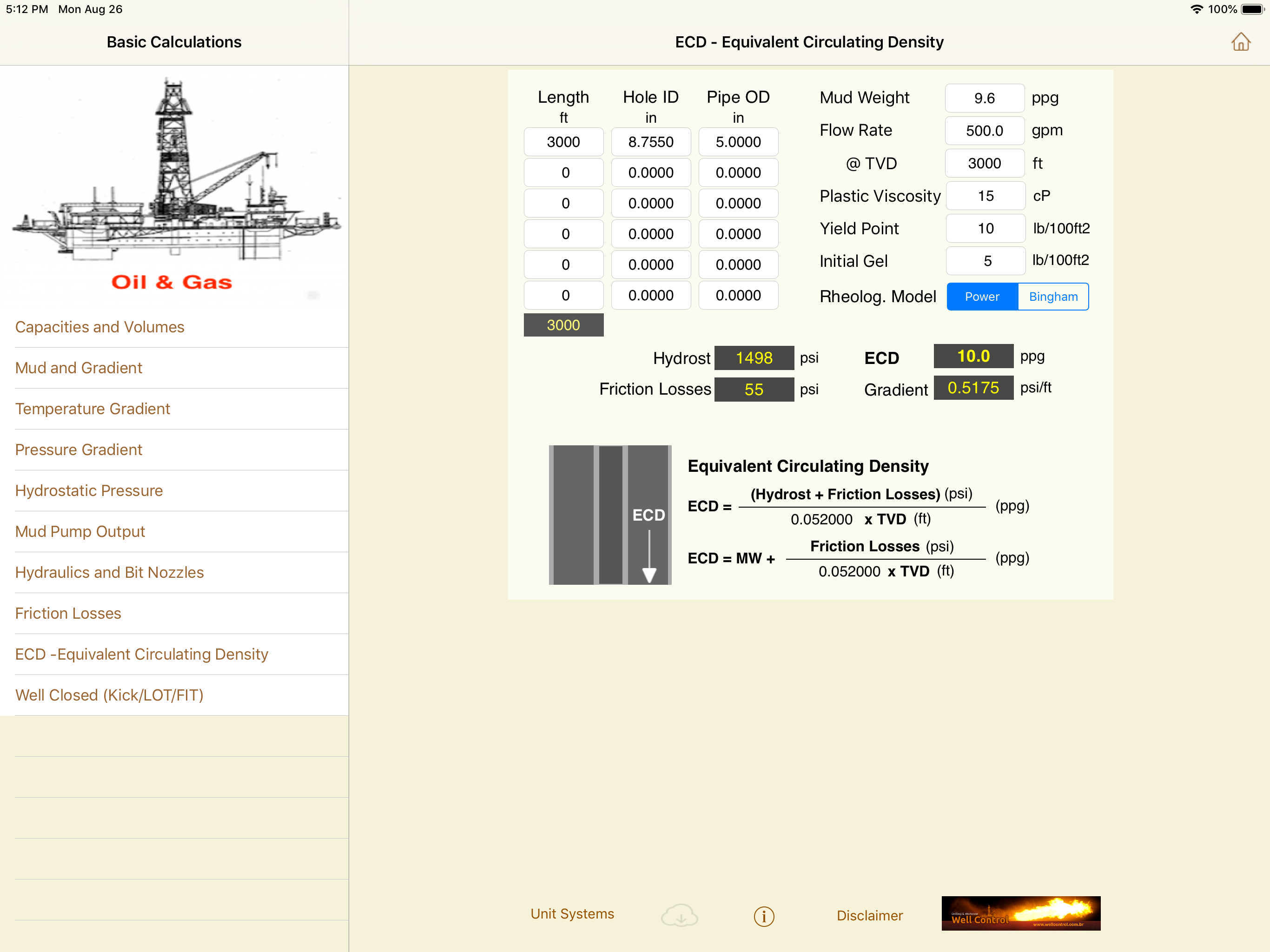Open Well Closed (Kick/LOT/FIT) item
This screenshot has width=1270, height=952.
[109, 695]
